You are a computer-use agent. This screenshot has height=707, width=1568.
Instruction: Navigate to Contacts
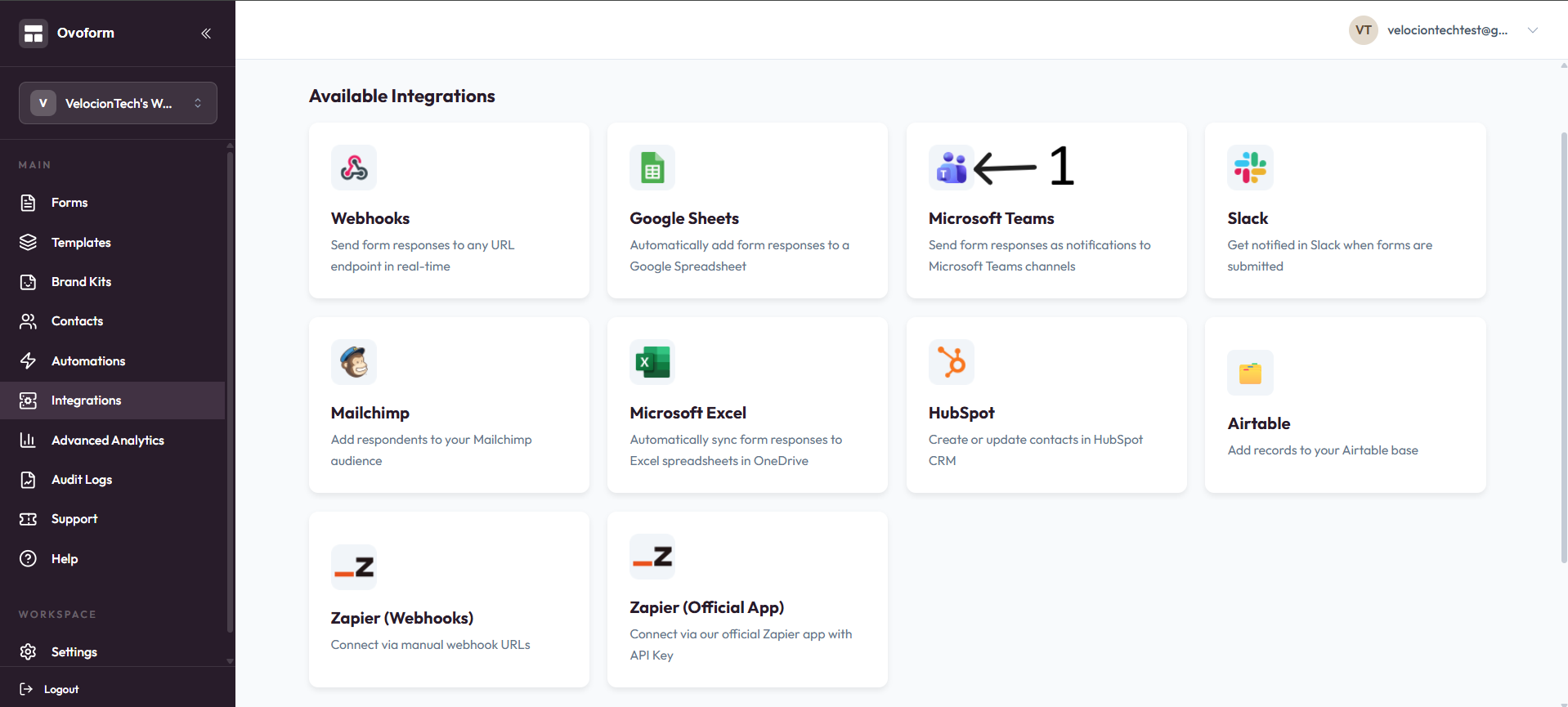click(x=77, y=321)
